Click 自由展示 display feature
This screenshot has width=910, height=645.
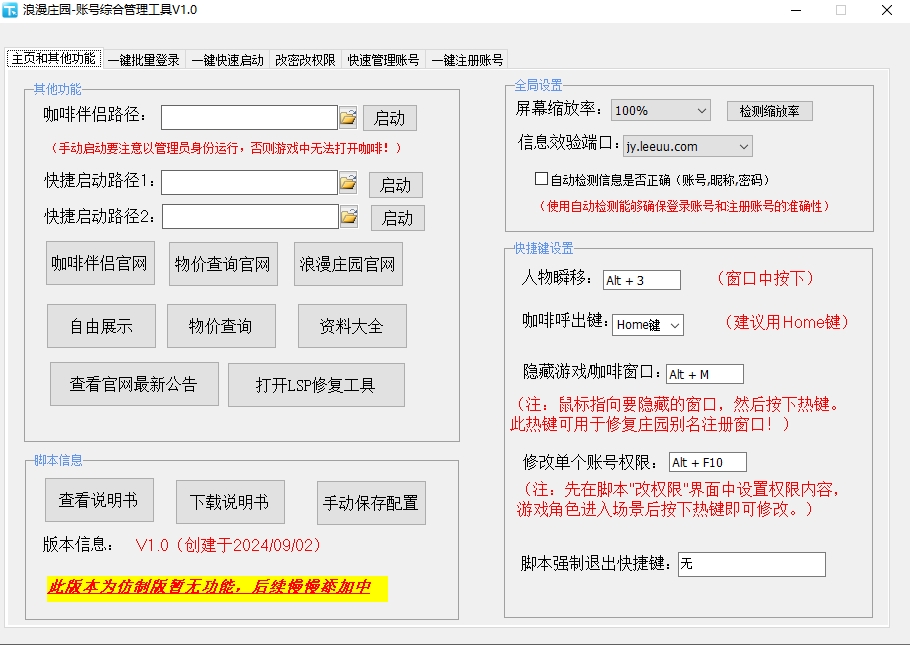click(x=99, y=325)
